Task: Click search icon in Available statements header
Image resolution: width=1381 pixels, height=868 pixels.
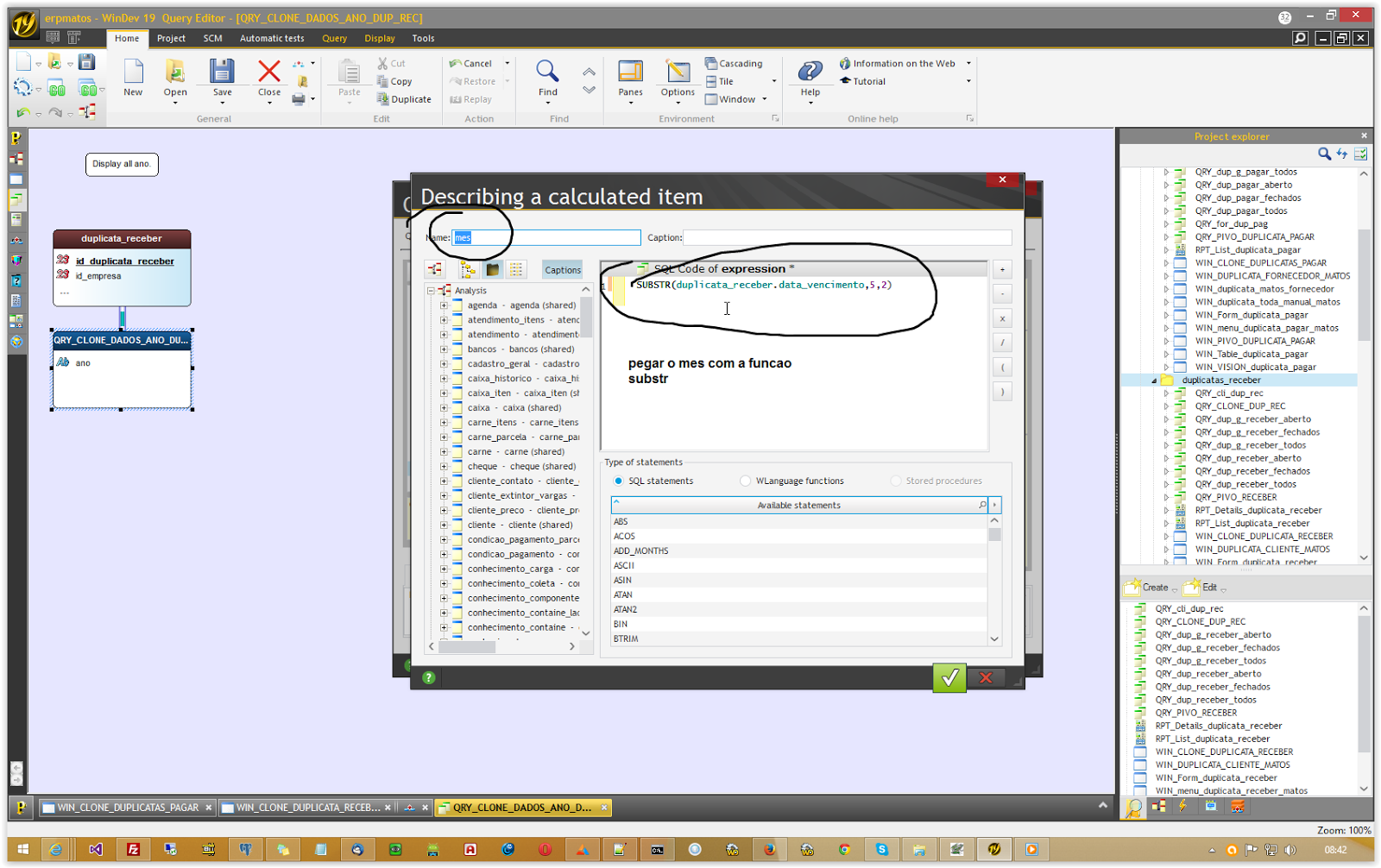Action: (982, 505)
